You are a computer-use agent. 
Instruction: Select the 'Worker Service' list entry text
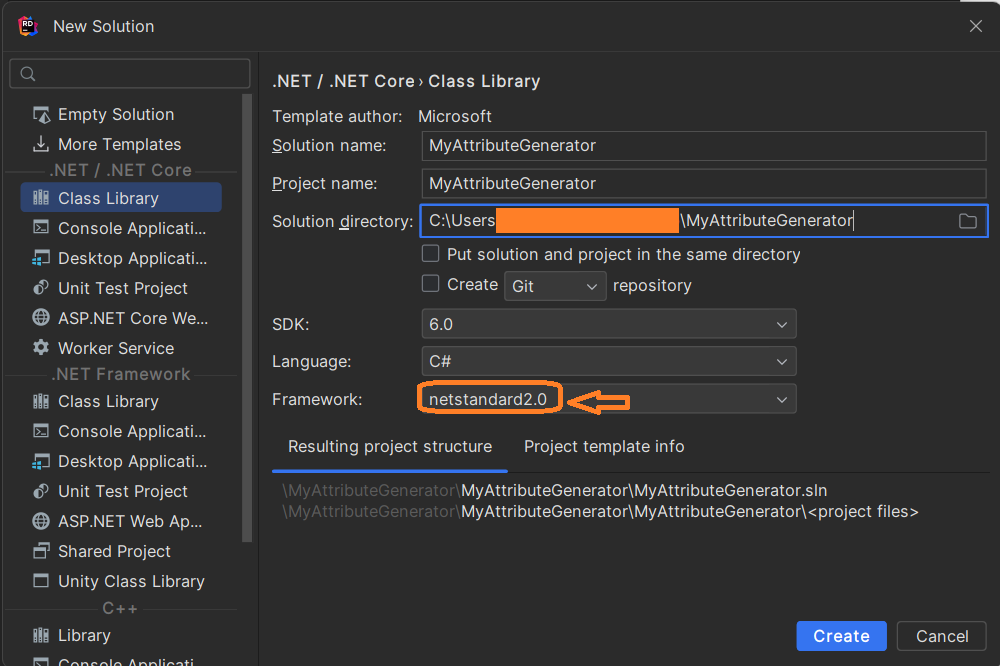pyautogui.click(x=116, y=348)
